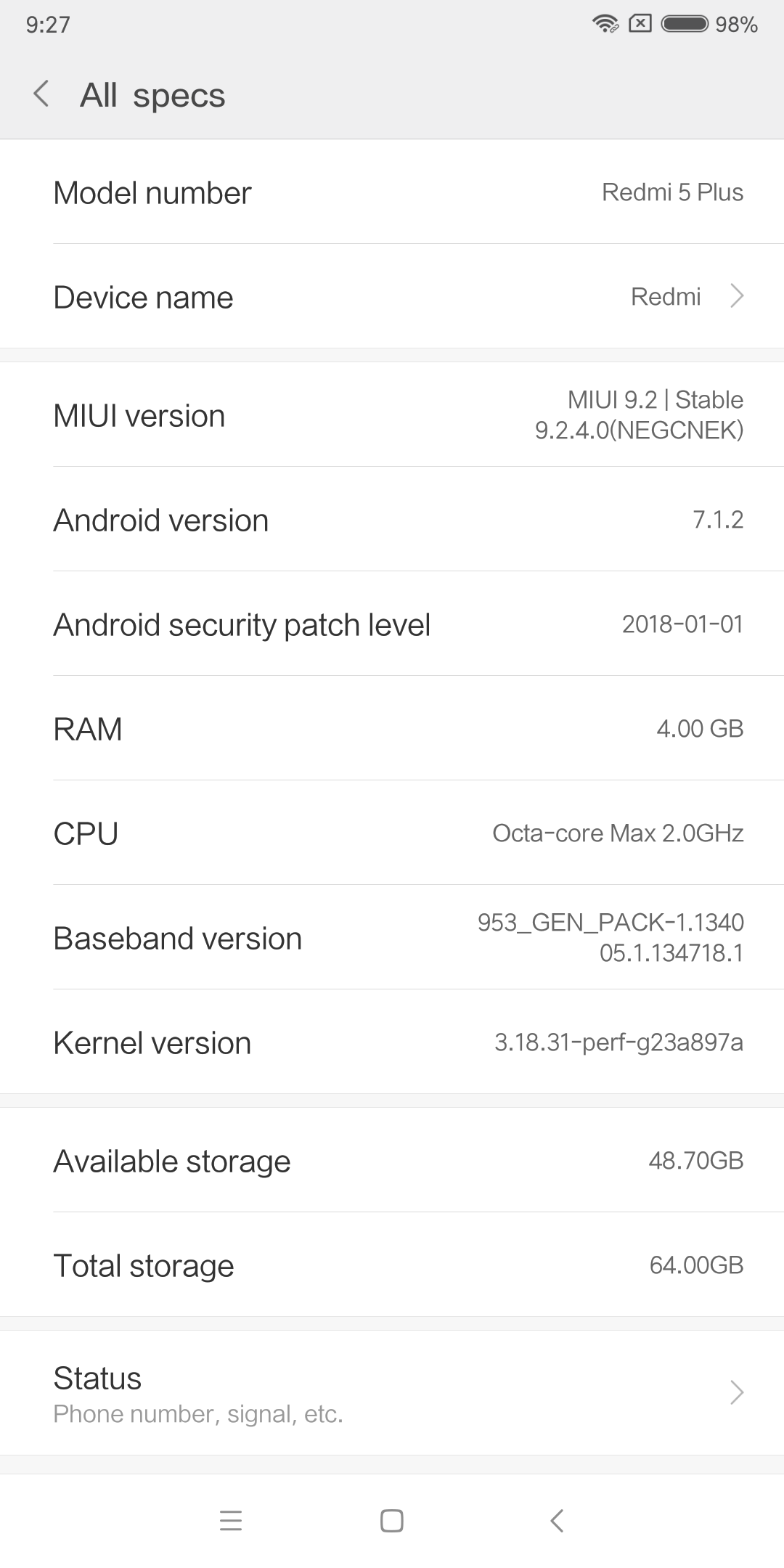The height and width of the screenshot is (1568, 784).
Task: Tap the Baseband version row
Action: (392, 938)
